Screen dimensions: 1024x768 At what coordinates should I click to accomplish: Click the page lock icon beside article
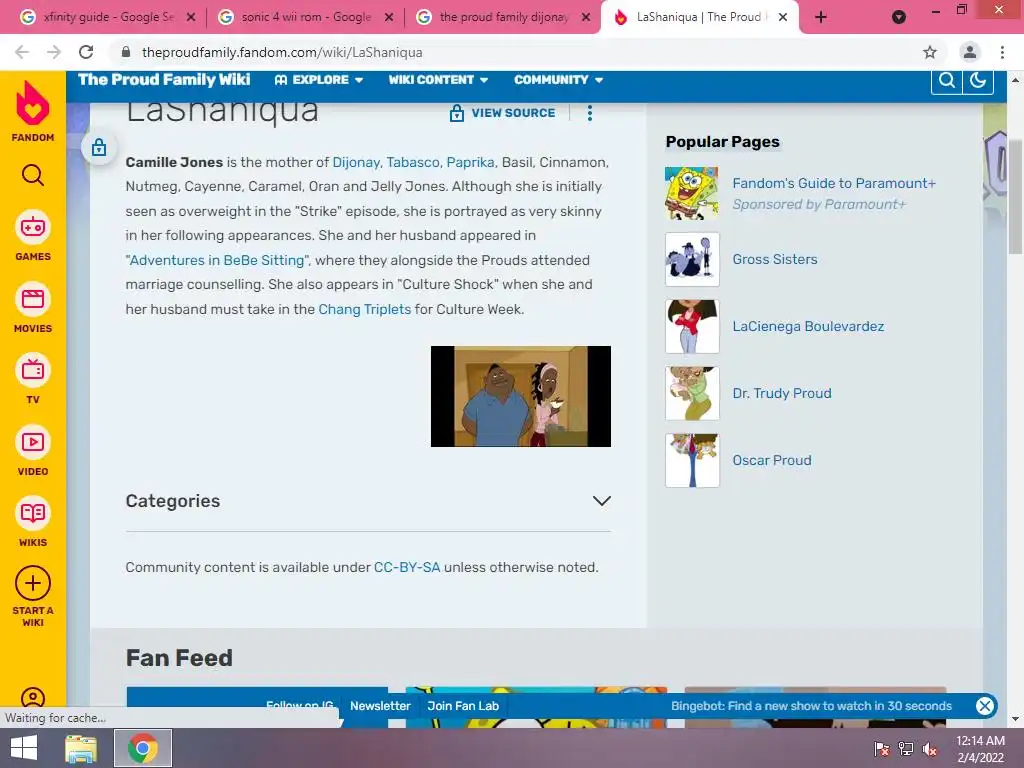[99, 147]
